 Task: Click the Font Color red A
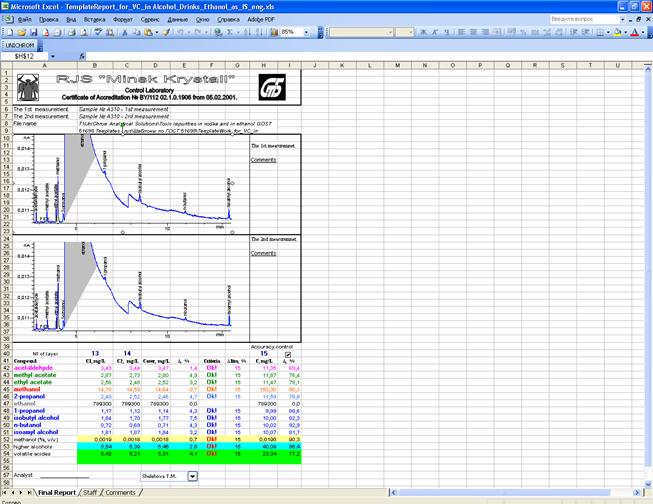click(635, 32)
